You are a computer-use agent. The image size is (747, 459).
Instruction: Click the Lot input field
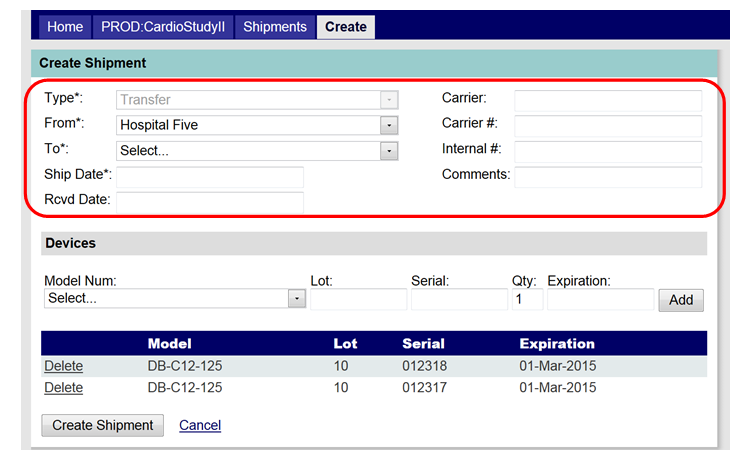click(358, 300)
